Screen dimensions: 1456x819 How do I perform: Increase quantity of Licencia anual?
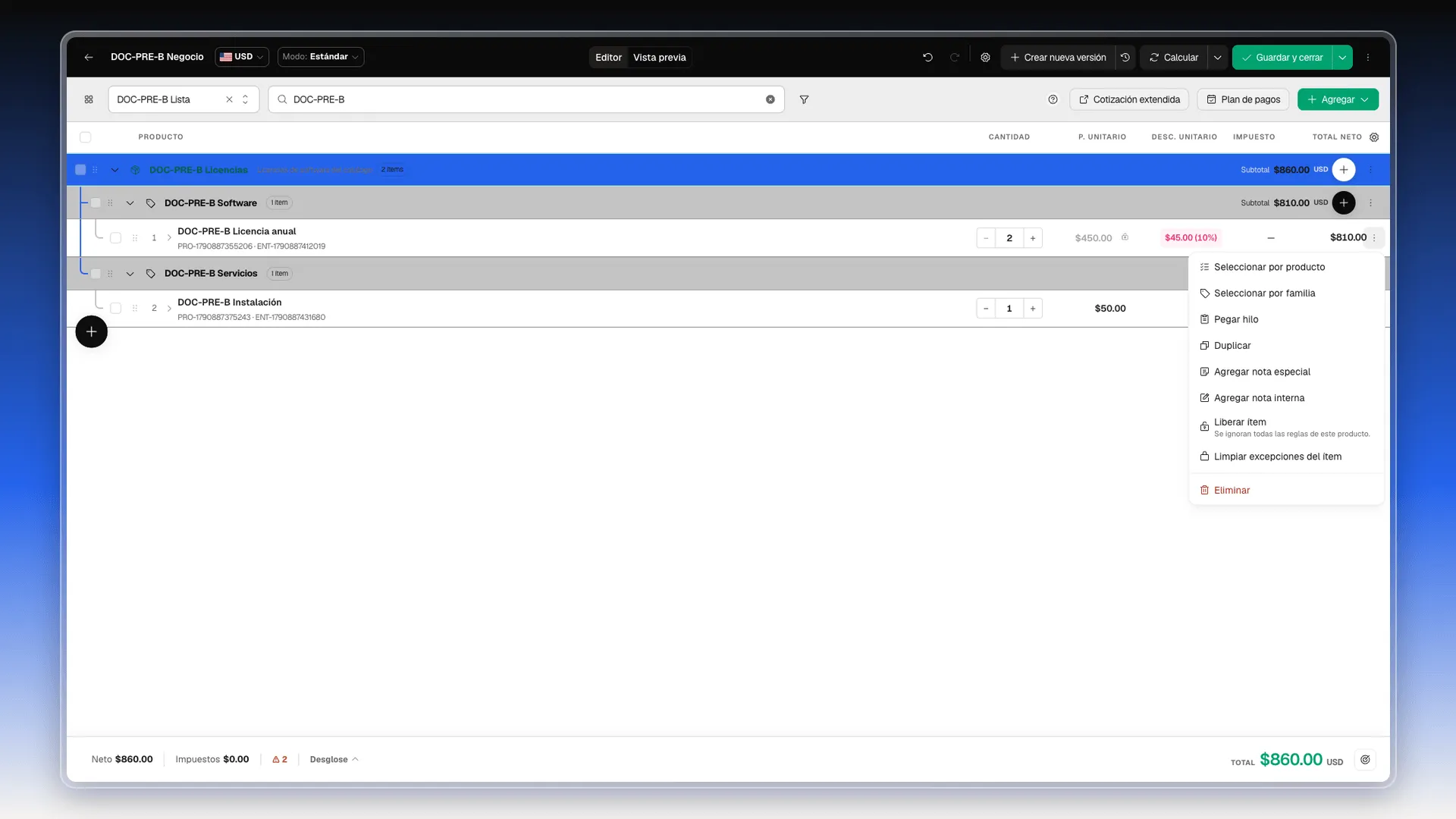tap(1033, 237)
